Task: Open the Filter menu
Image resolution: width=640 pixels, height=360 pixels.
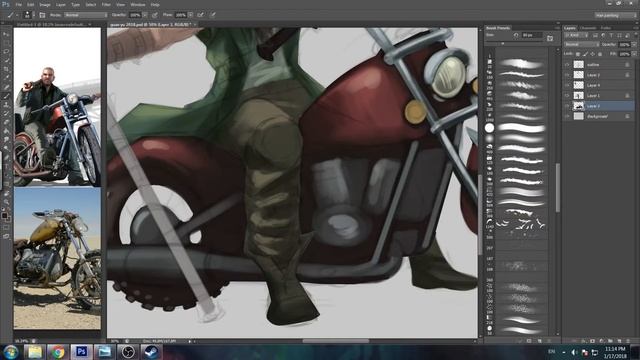Action: (106, 4)
